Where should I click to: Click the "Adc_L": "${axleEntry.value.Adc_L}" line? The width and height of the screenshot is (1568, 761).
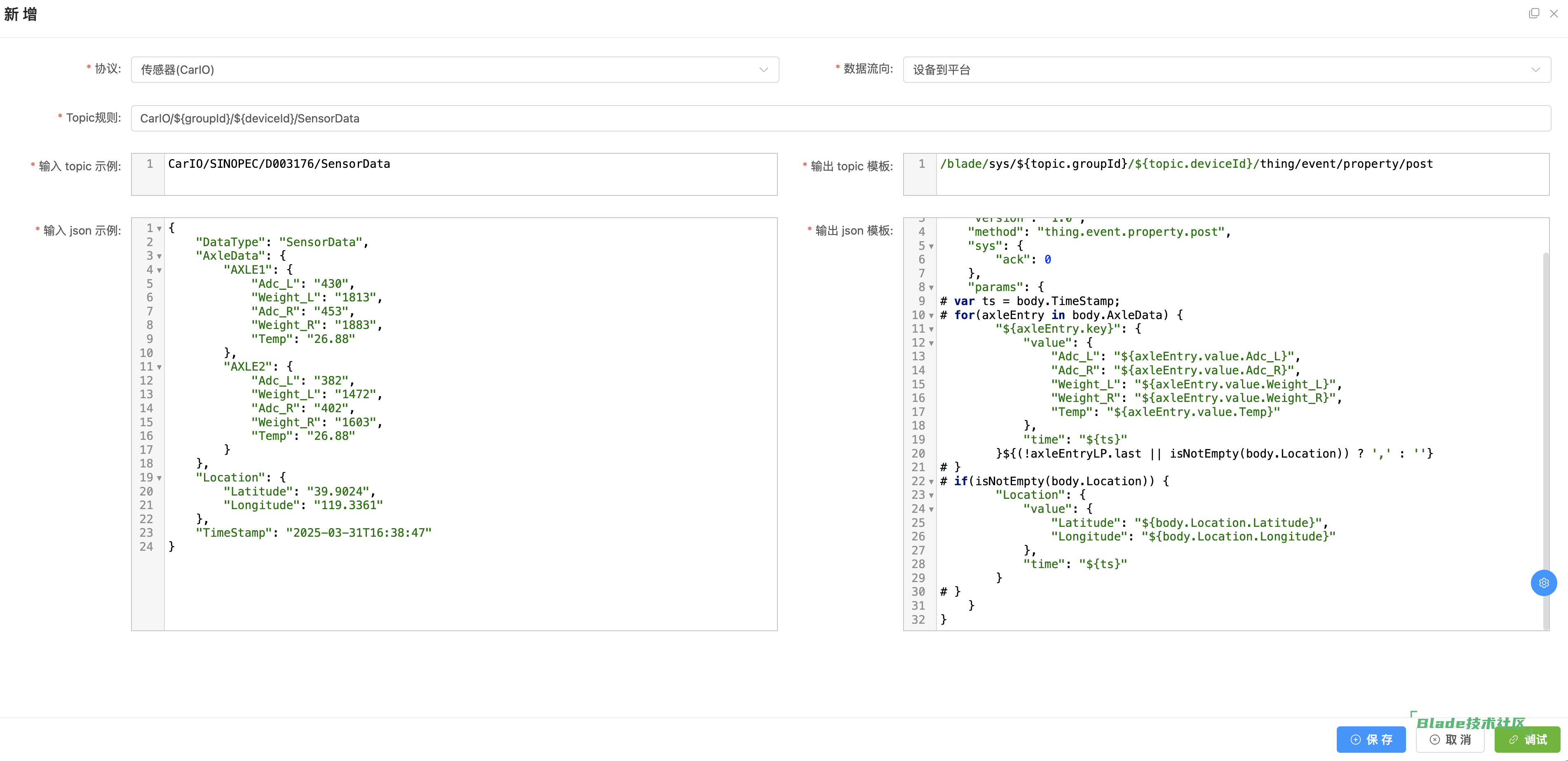(1176, 357)
